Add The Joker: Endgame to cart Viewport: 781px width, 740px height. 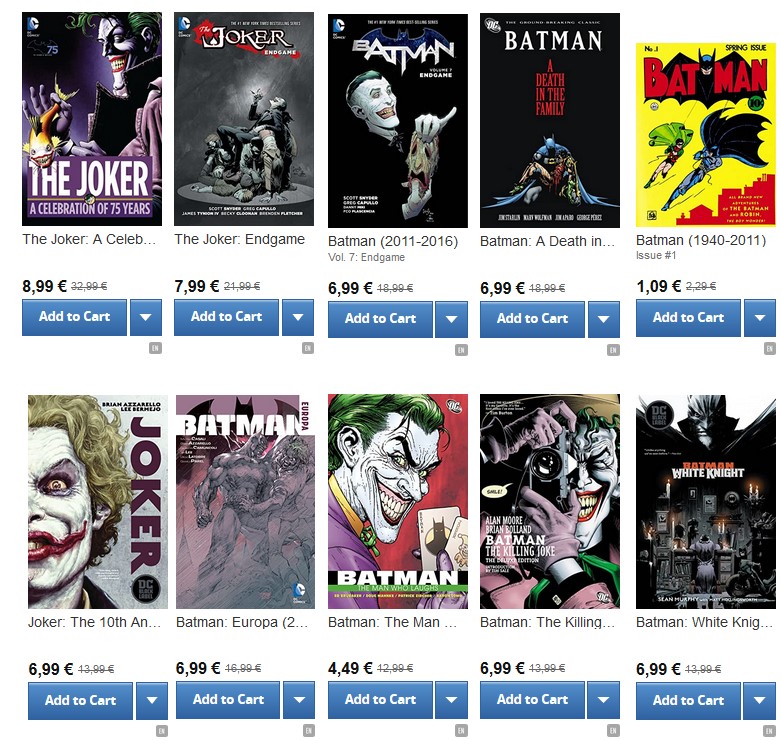pyautogui.click(x=227, y=317)
